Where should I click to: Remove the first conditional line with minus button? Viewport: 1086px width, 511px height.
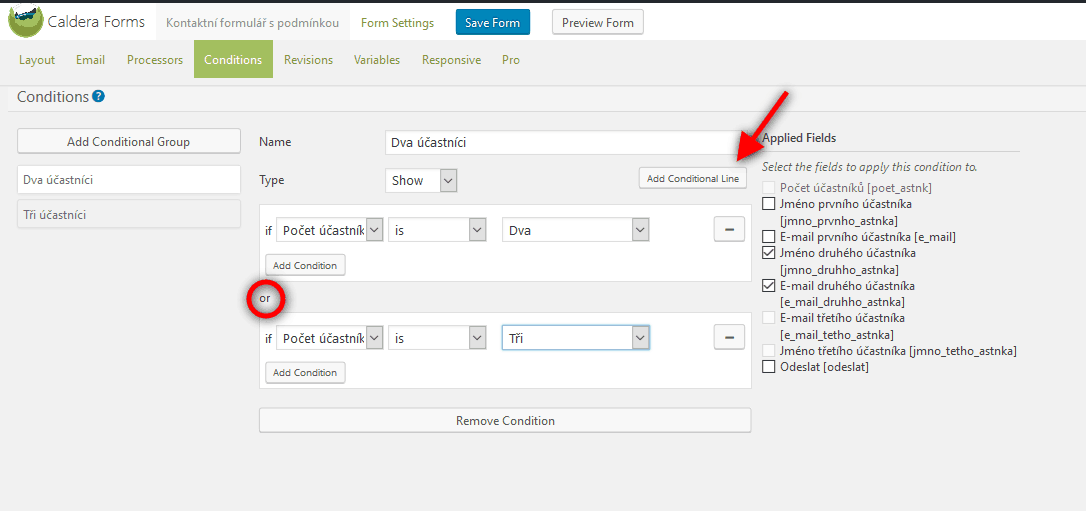728,230
